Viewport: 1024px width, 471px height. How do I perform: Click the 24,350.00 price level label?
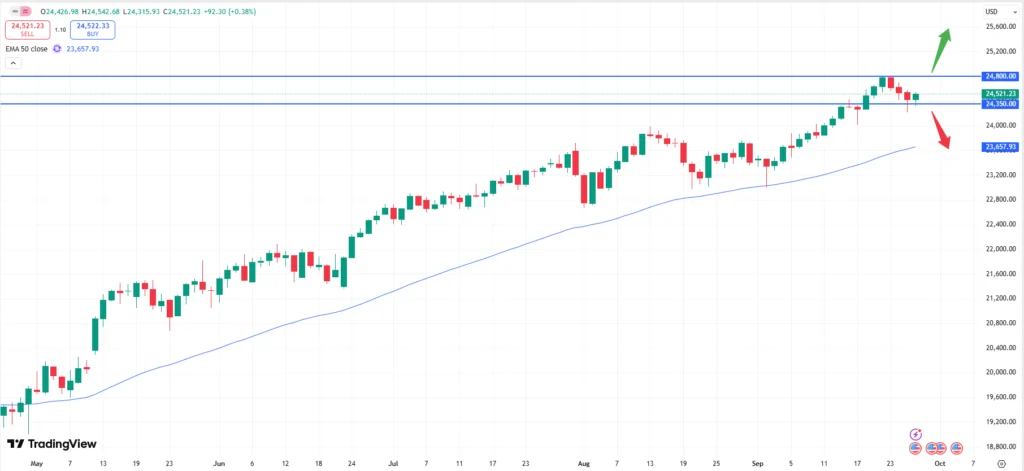[x=1001, y=103]
